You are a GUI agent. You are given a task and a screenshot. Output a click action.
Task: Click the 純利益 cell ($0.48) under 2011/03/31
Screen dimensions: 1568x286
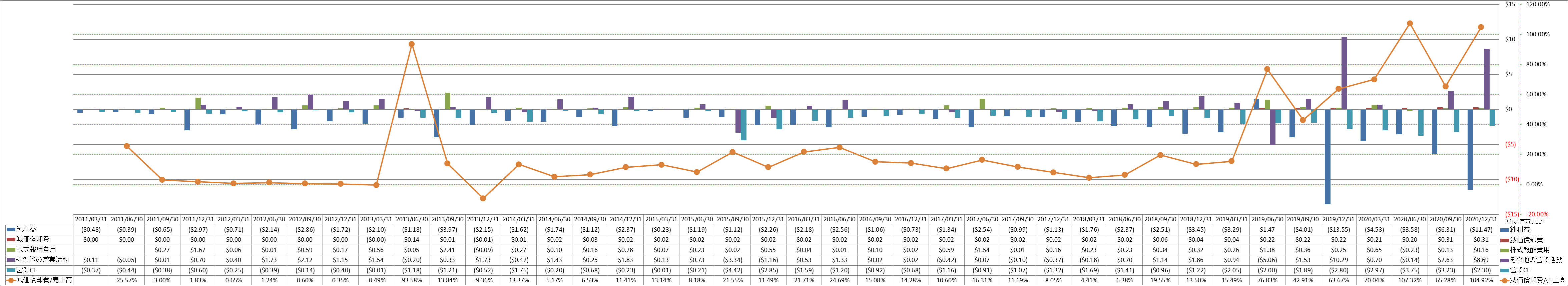[x=91, y=229]
